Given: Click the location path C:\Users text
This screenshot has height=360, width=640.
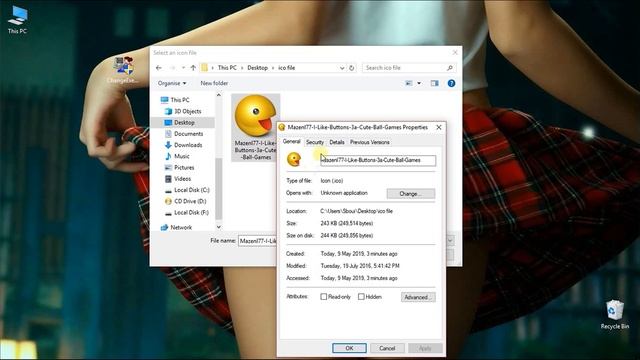Looking at the screenshot, I should (356, 211).
